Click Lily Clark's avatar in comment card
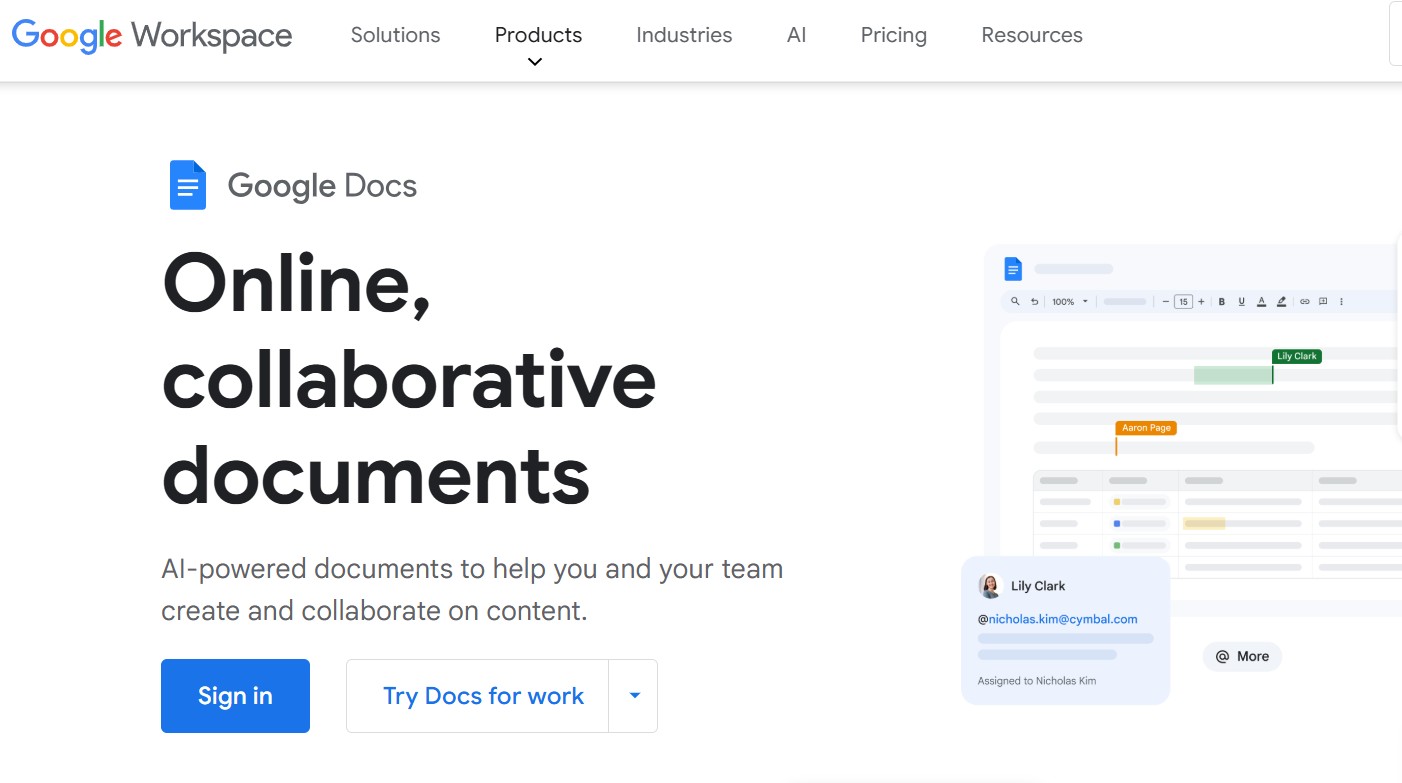Image resolution: width=1402 pixels, height=783 pixels. point(990,586)
